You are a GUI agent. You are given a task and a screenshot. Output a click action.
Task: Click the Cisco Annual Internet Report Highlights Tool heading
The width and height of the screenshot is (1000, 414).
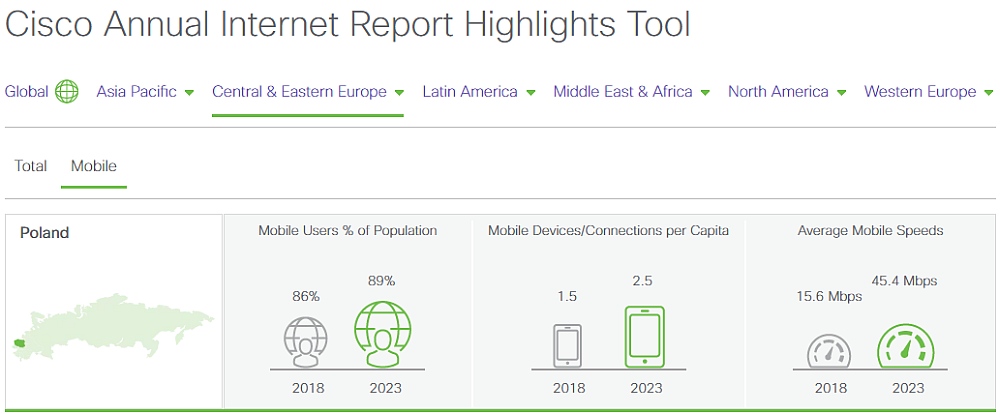pyautogui.click(x=348, y=24)
